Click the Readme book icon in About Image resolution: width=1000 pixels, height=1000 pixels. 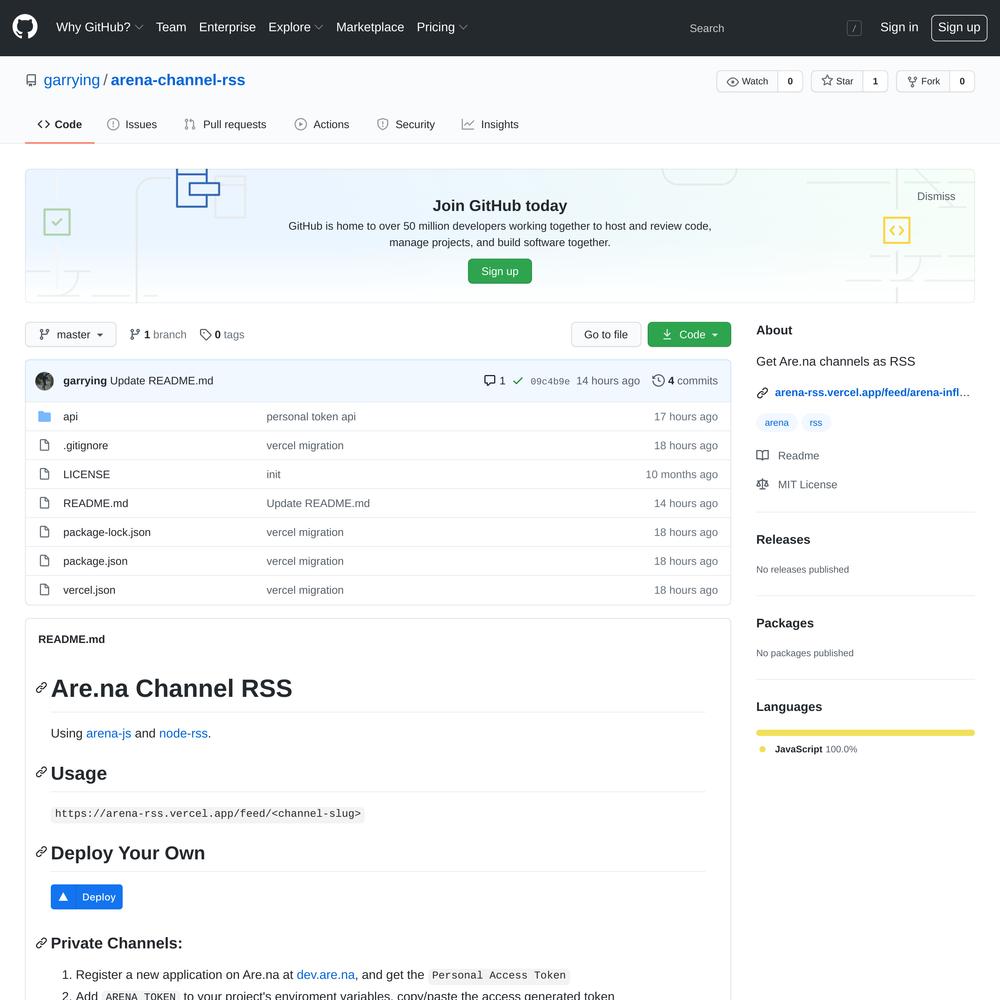[x=762, y=455]
